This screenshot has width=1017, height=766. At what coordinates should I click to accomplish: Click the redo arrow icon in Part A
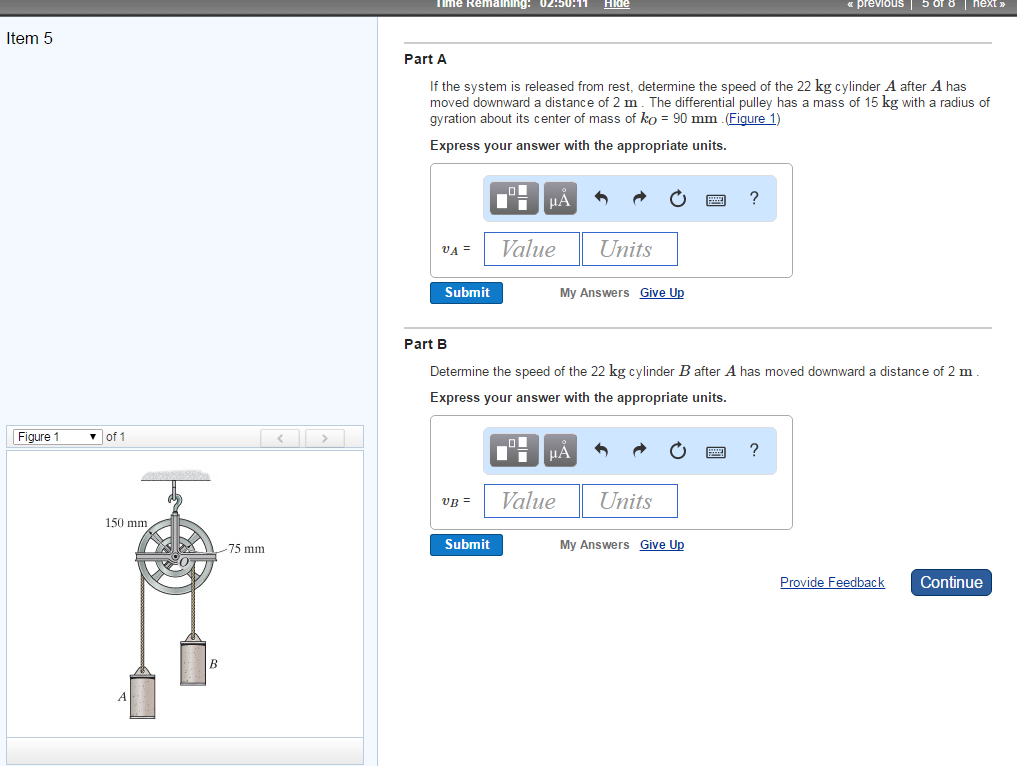click(x=639, y=199)
